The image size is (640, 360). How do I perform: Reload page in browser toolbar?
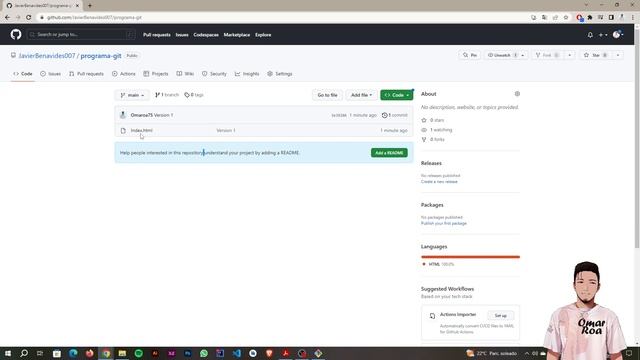pos(29,18)
